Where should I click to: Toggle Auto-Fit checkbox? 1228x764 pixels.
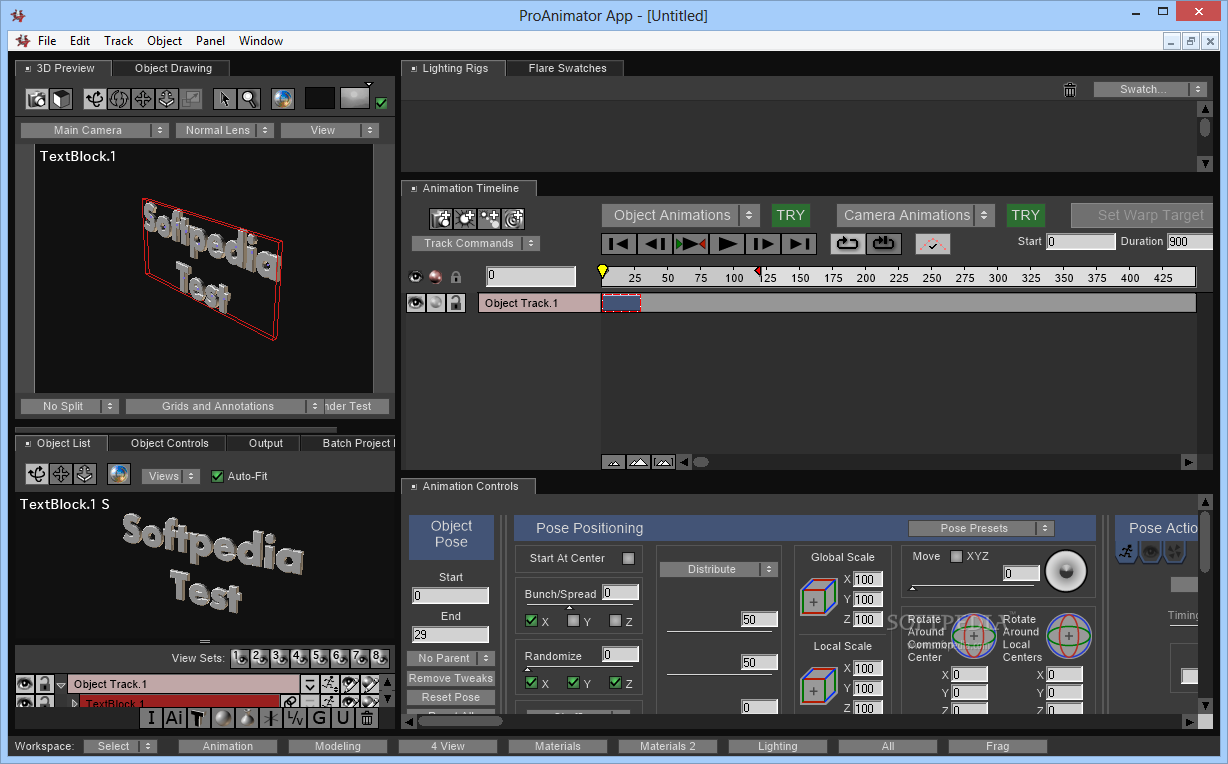click(217, 476)
